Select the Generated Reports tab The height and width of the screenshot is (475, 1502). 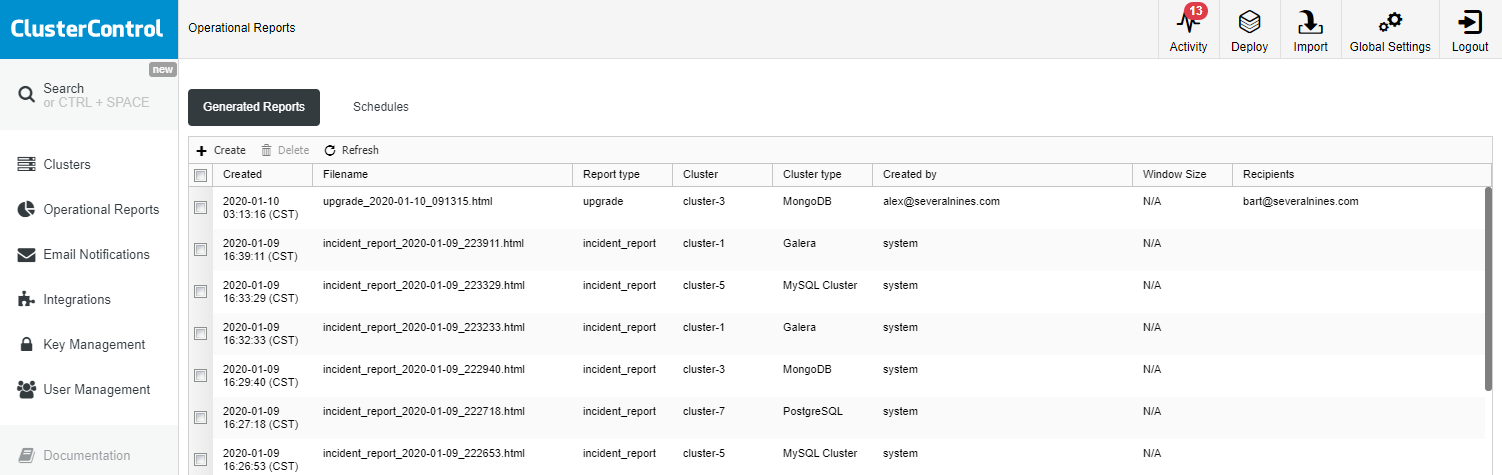(254, 107)
